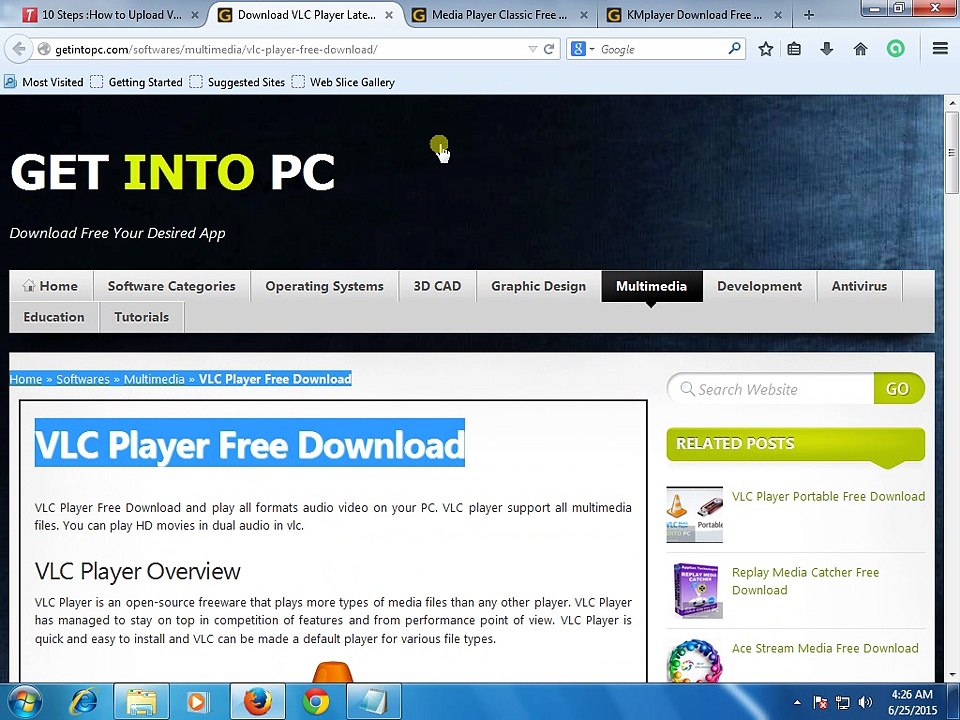
Task: Select the Multimedia menu item
Action: pyautogui.click(x=651, y=286)
